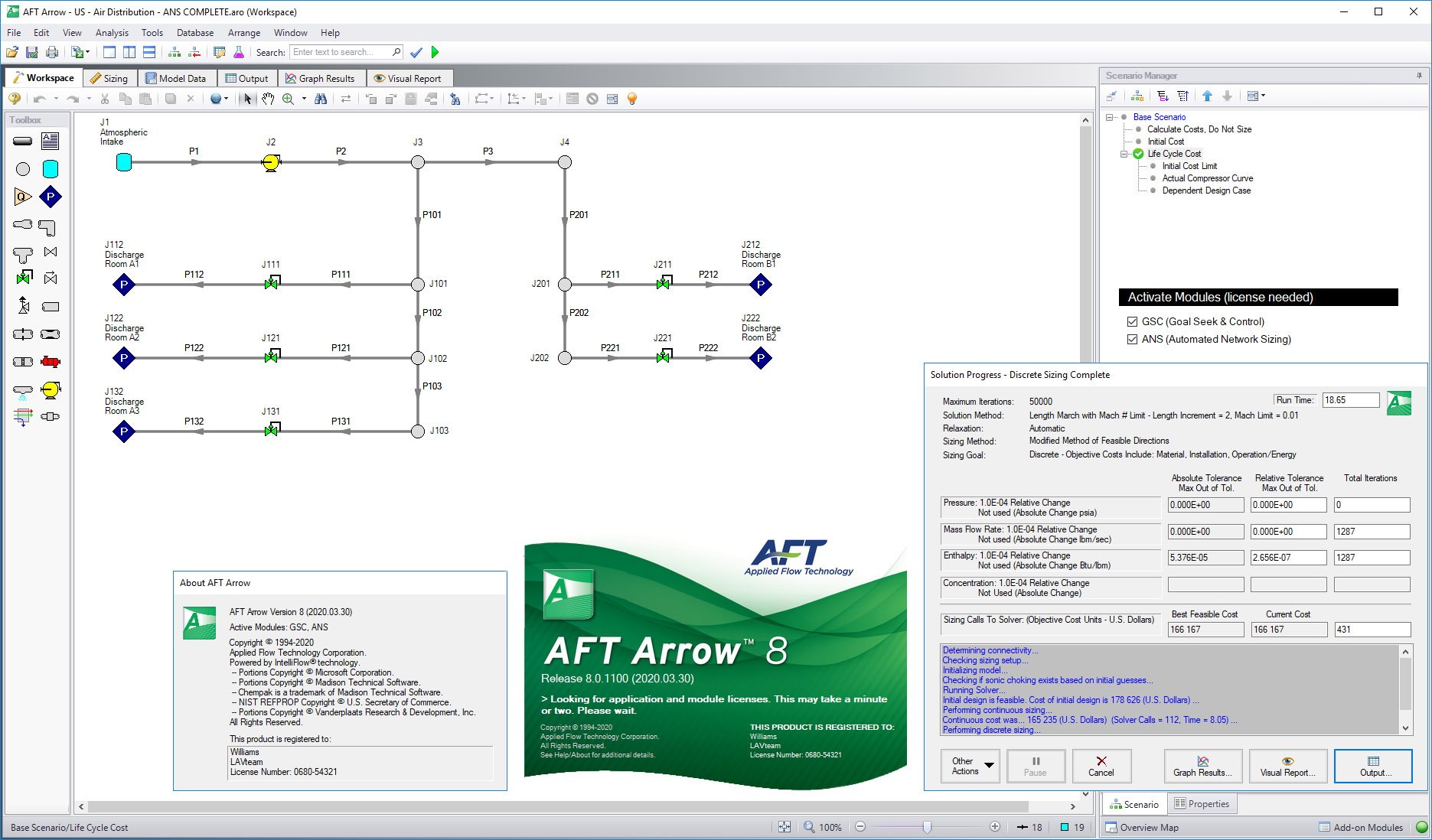Switch to the Graph Results tab
Image resolution: width=1432 pixels, height=840 pixels.
pos(321,77)
